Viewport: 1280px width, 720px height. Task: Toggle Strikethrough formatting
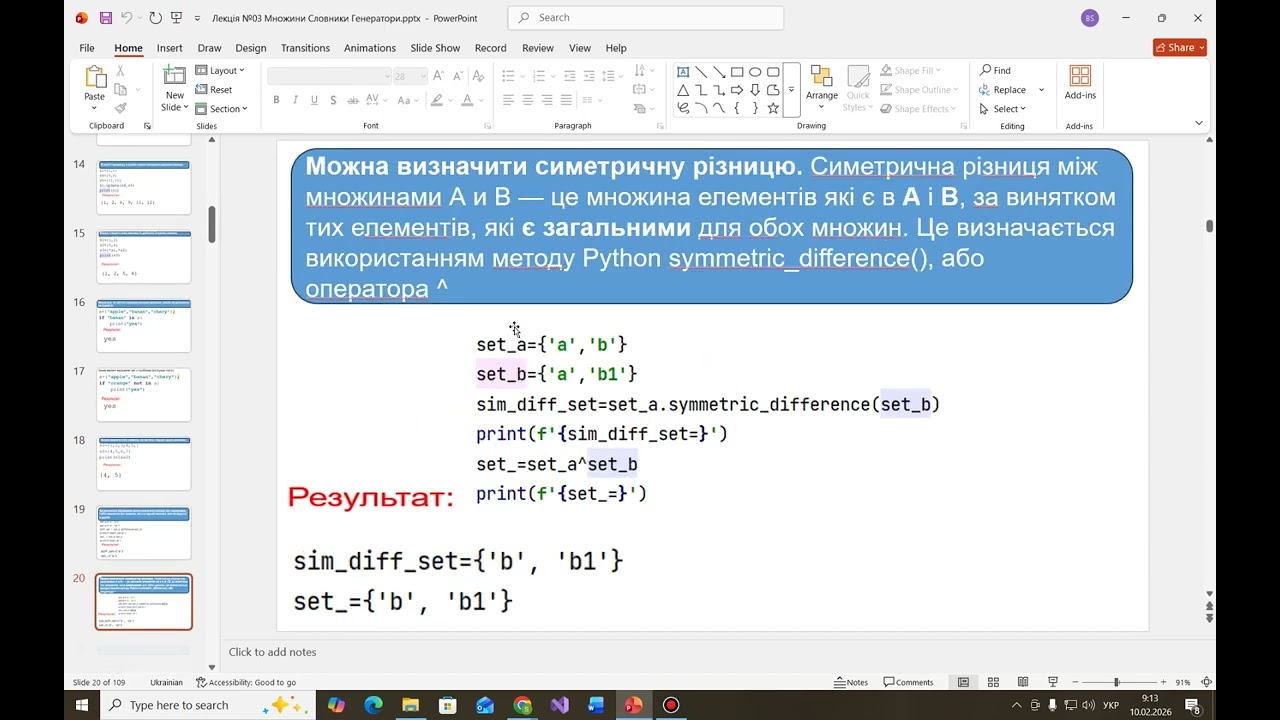[353, 100]
